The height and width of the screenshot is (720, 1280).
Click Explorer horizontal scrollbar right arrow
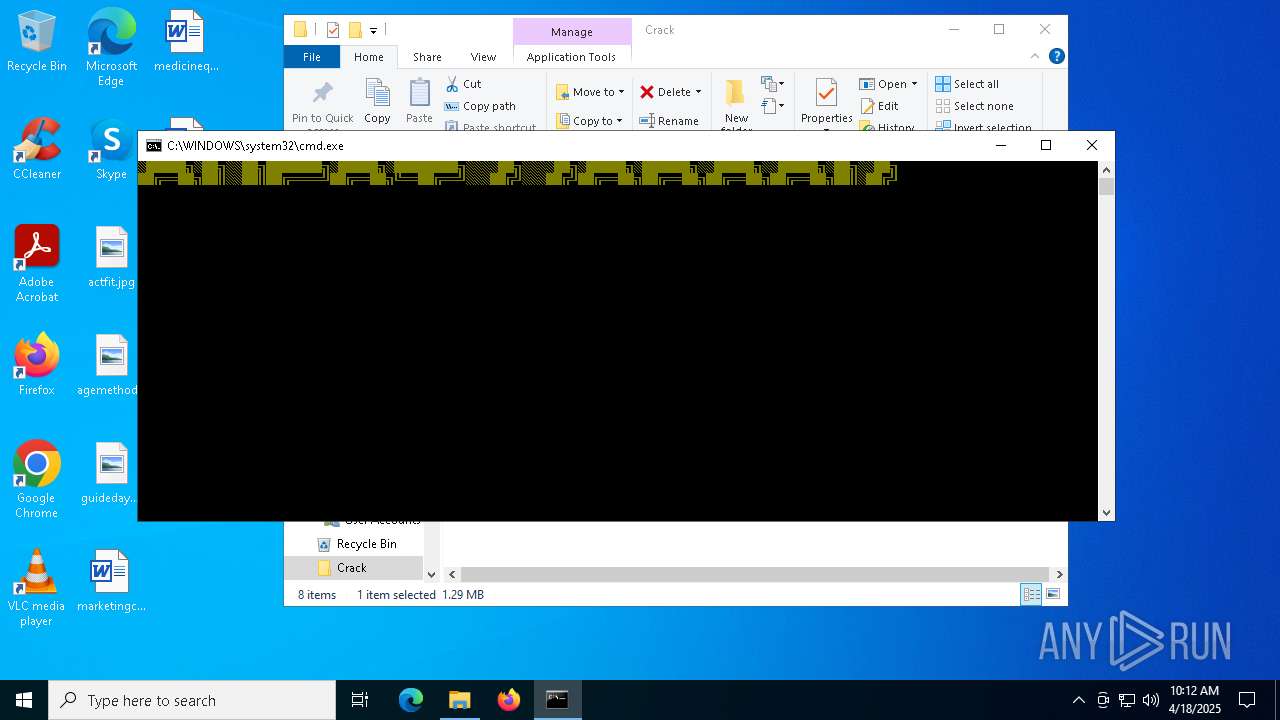tap(1059, 574)
